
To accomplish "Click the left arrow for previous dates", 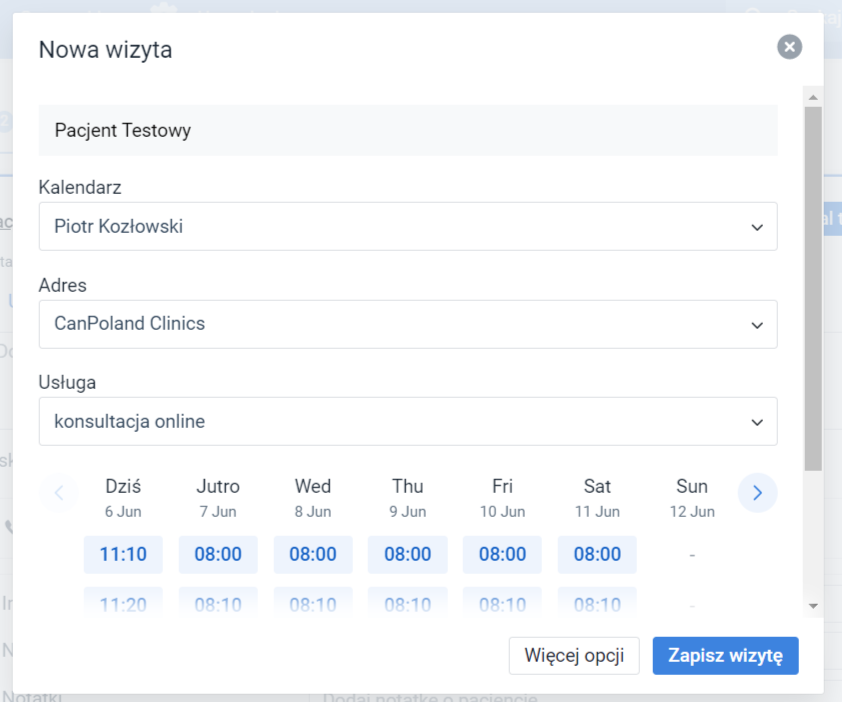I will coord(59,493).
